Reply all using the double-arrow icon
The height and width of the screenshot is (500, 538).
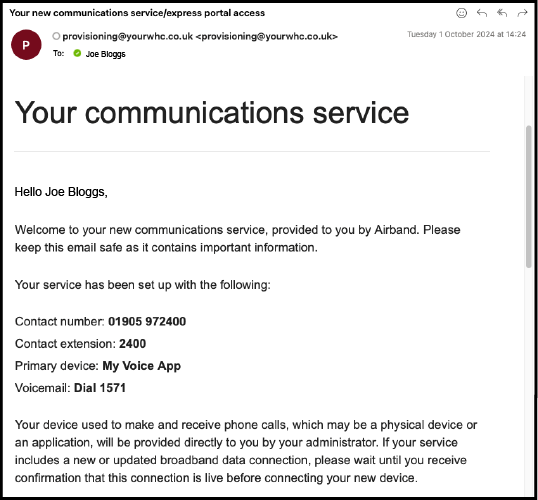point(502,13)
